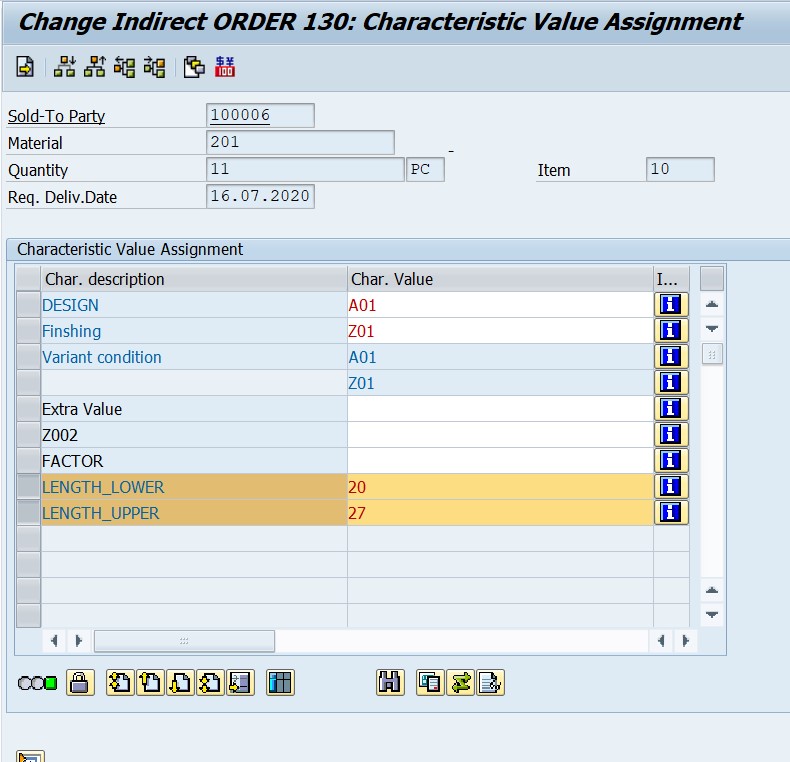Image resolution: width=790 pixels, height=762 pixels.
Task: Click the Finshing value cell Z01
Action: pyautogui.click(x=500, y=331)
